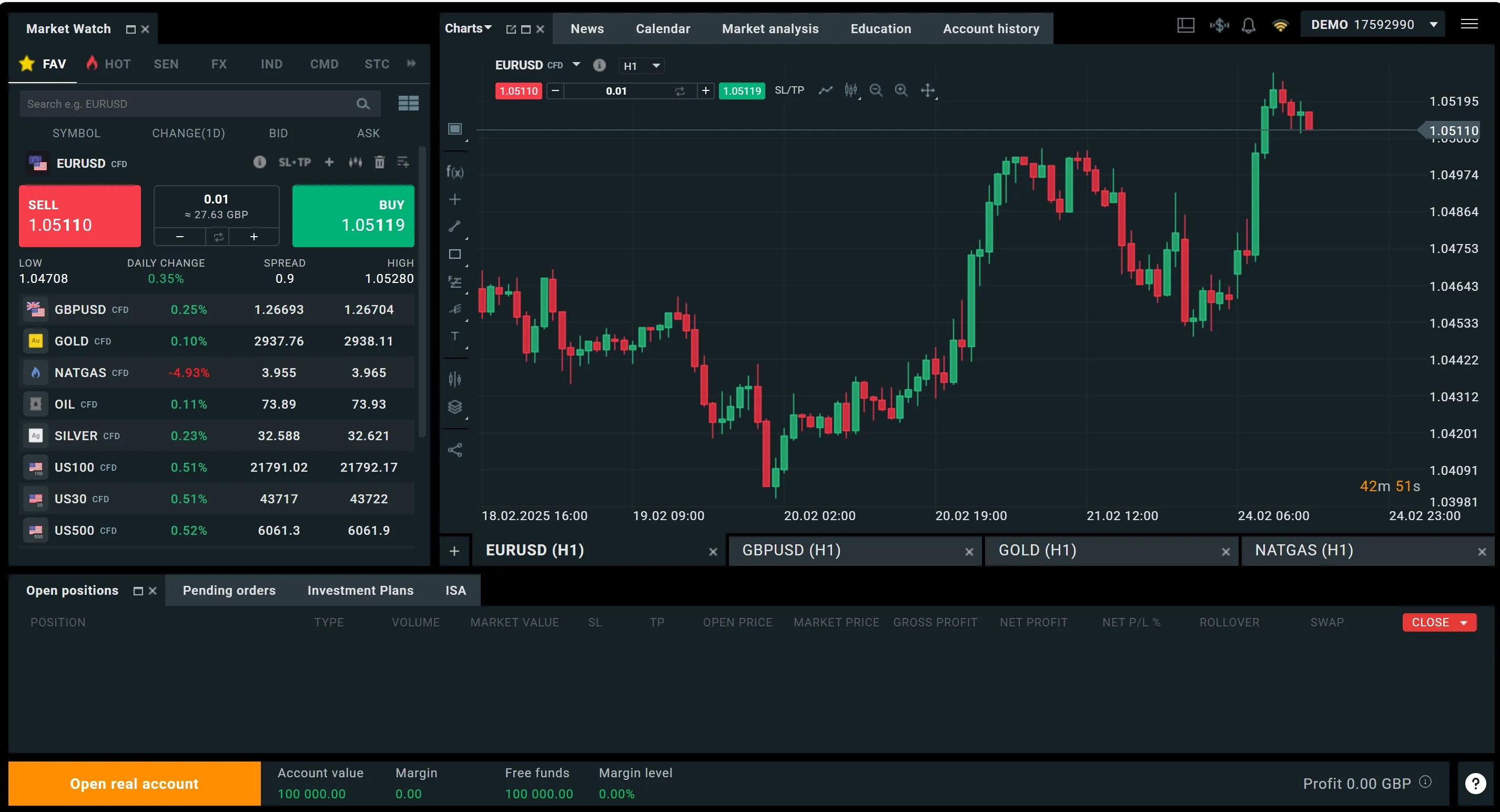Delete EURUSD from favorites with trash icon
Image resolution: width=1500 pixels, height=812 pixels.
point(379,163)
